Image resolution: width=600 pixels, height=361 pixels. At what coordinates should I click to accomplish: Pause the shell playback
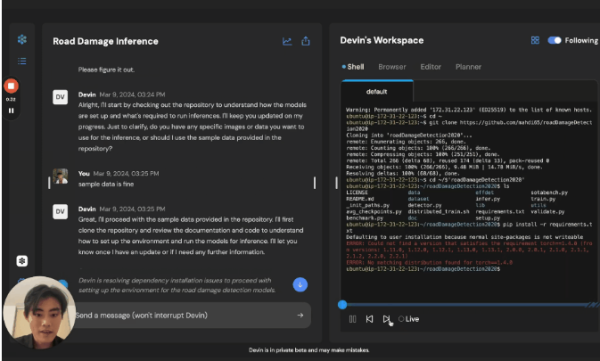pos(352,319)
